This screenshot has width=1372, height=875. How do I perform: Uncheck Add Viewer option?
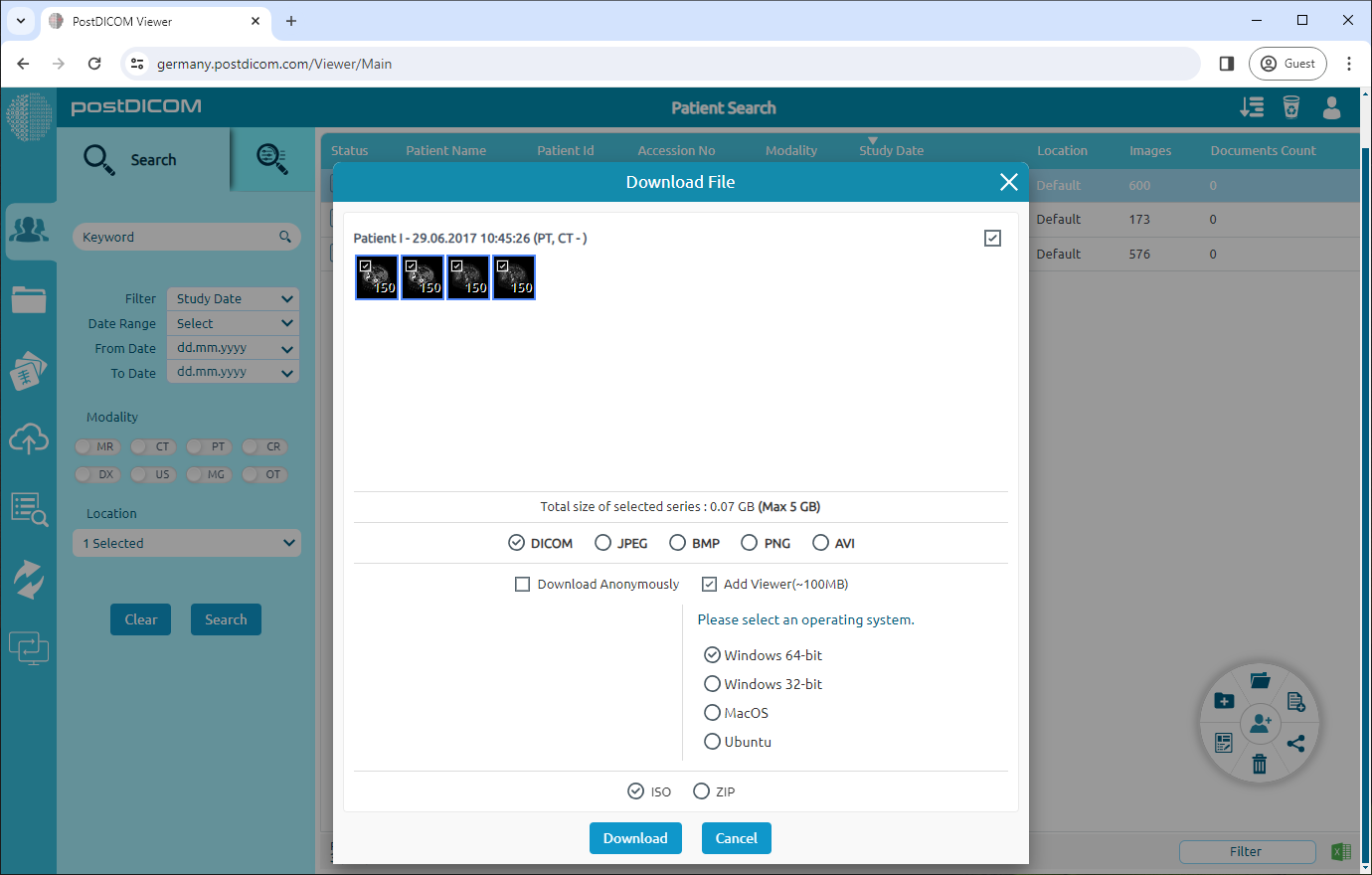coord(709,585)
